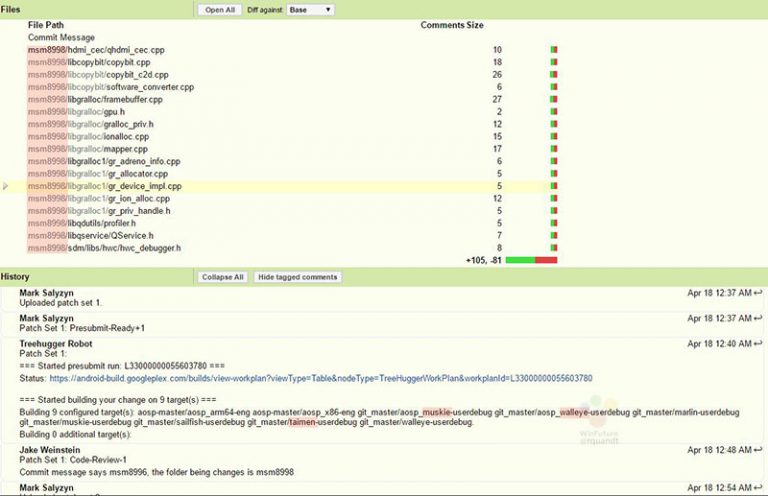Open the Commit Message file entry
Screen dimensions: 768x496
(x=62, y=37)
